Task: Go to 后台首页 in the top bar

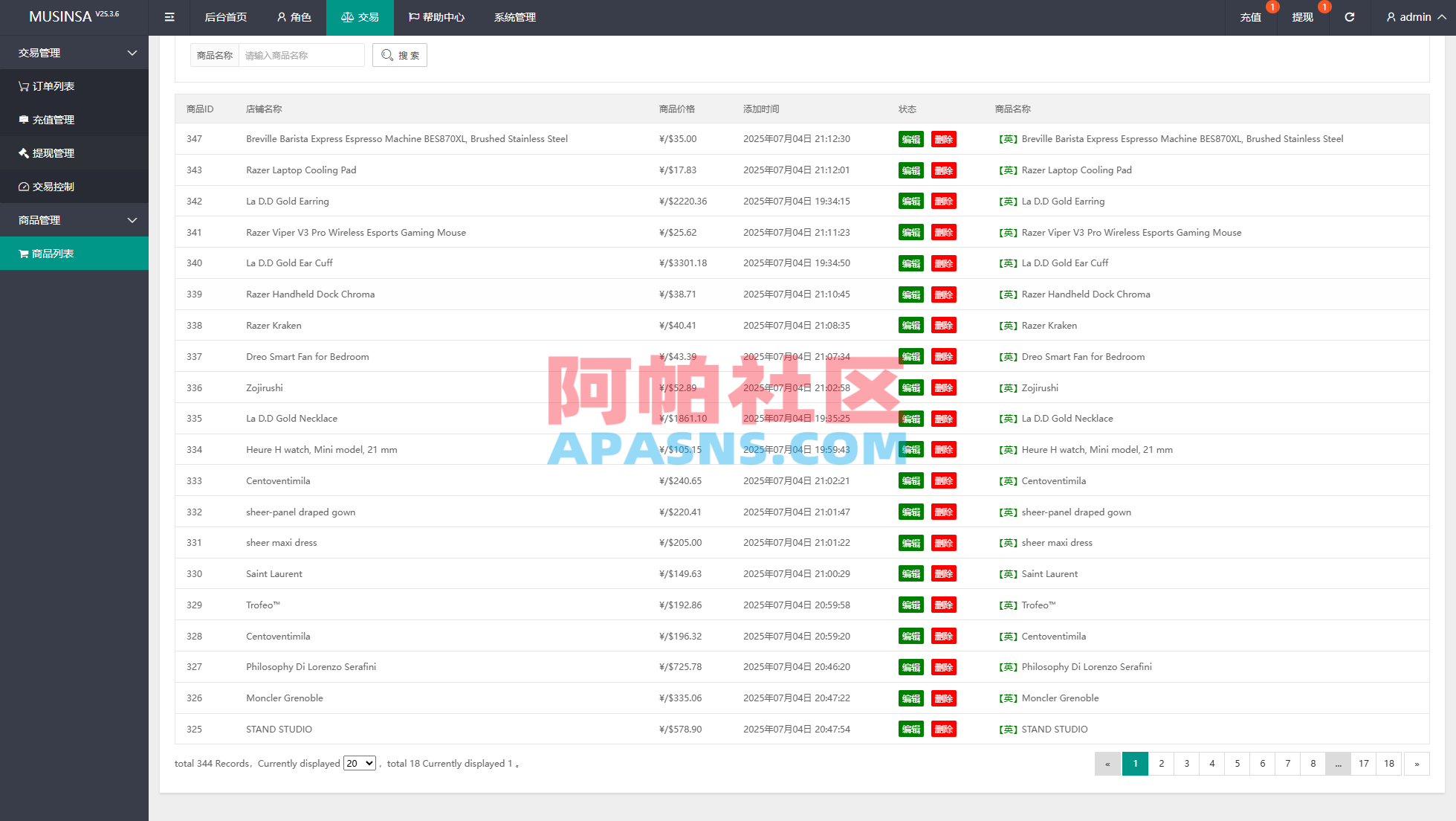Action: 225,17
